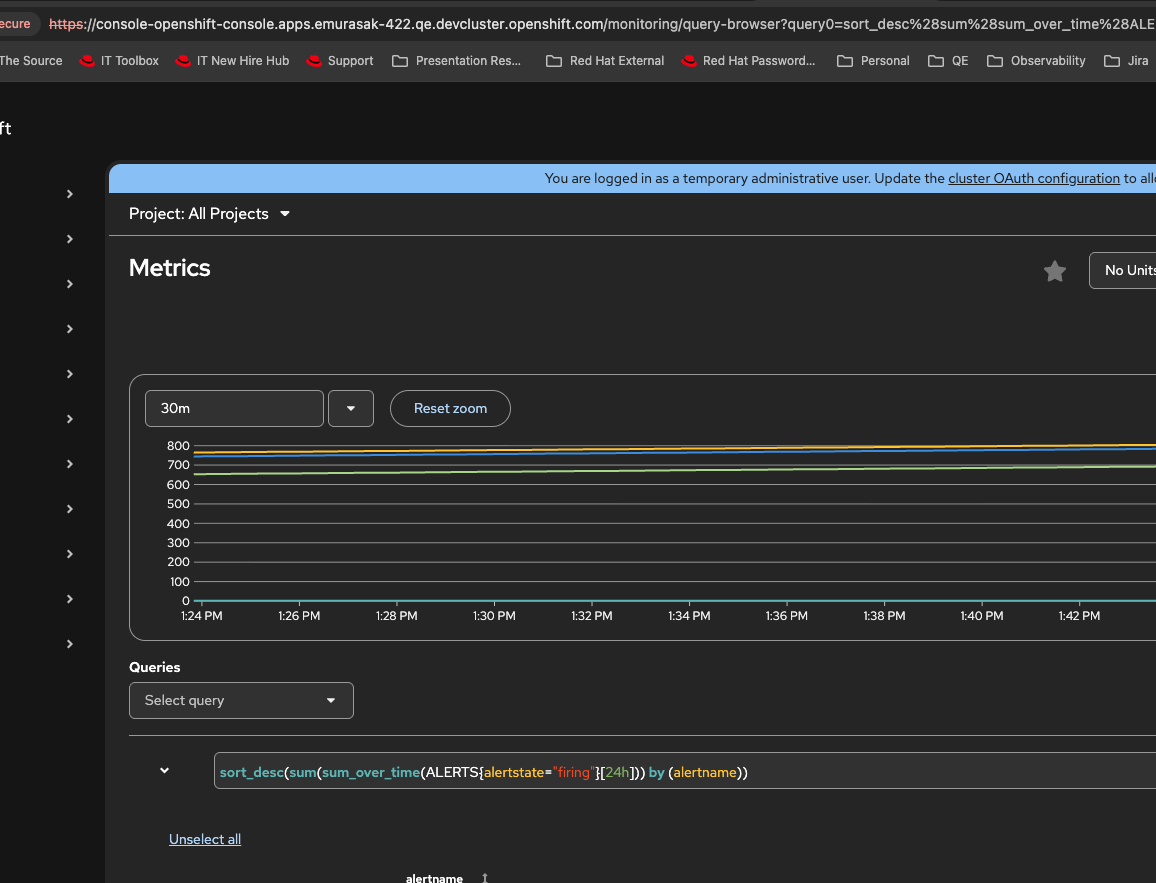Follow the cluster OAuth configuration link

coord(1033,178)
